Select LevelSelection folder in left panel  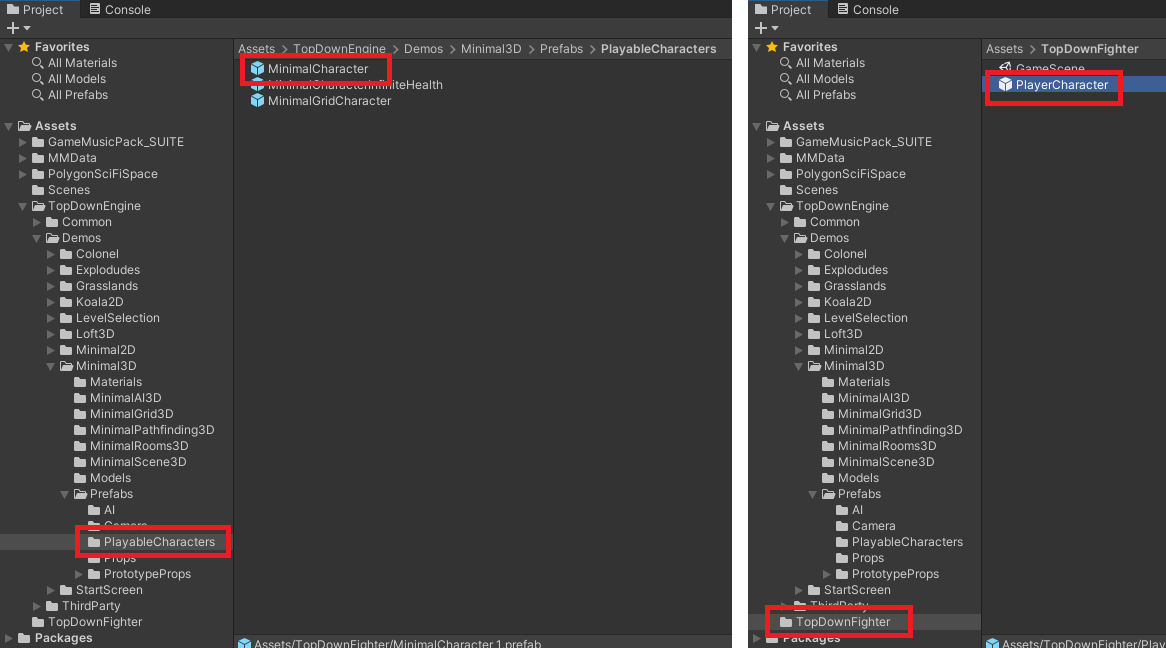tap(110, 318)
